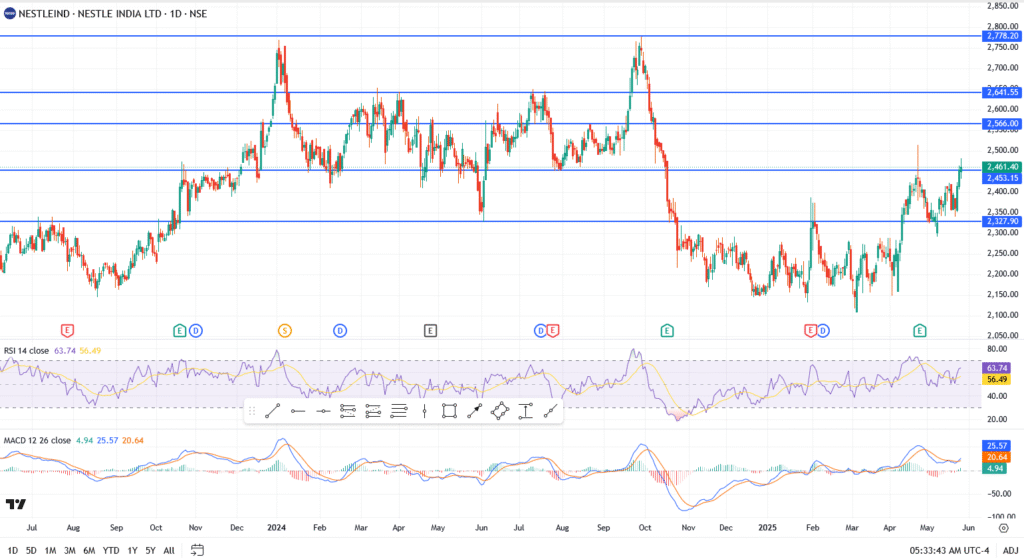The height and width of the screenshot is (559, 1024).
Task: Open the red E earnings marker near late July 2024
Action: pos(553,331)
